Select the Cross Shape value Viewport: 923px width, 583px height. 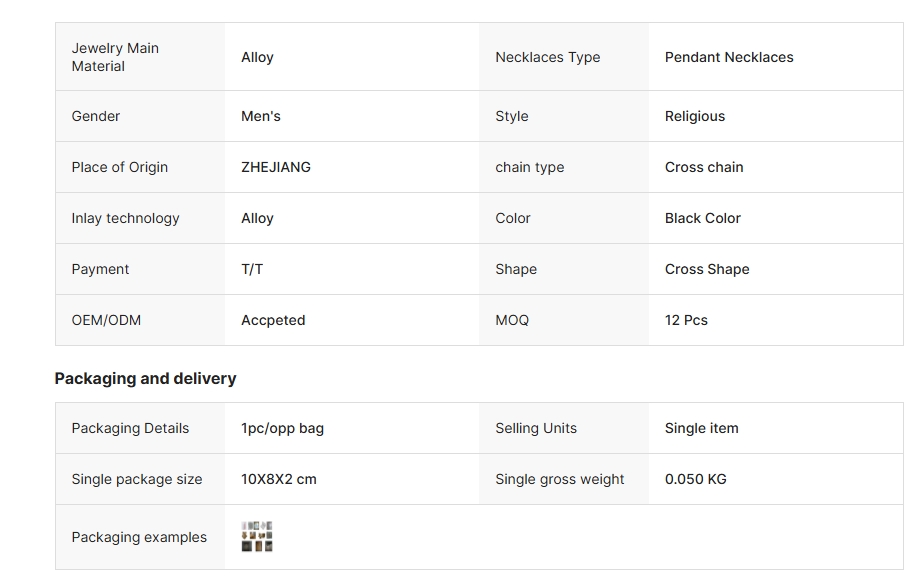(707, 269)
